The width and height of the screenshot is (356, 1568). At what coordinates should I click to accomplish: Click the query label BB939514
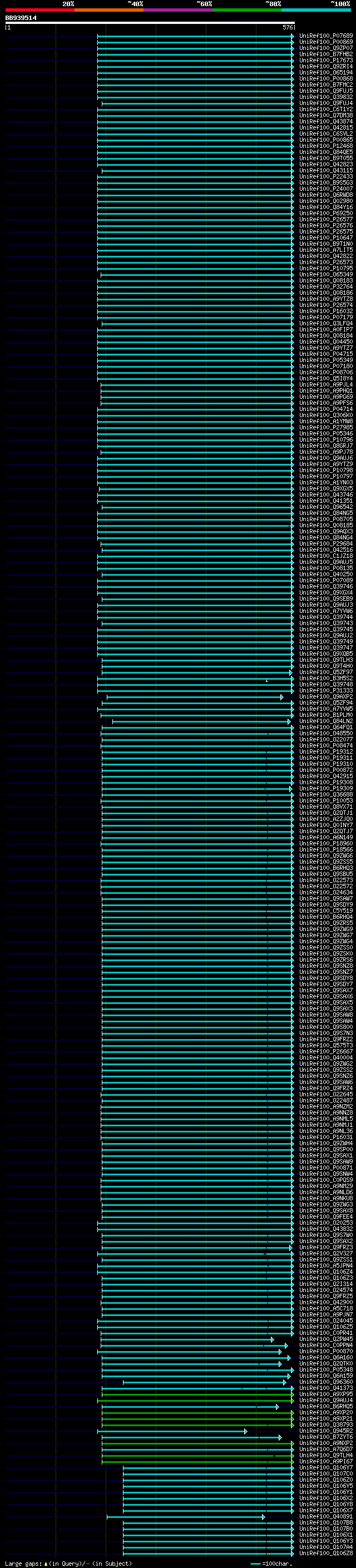21,18
